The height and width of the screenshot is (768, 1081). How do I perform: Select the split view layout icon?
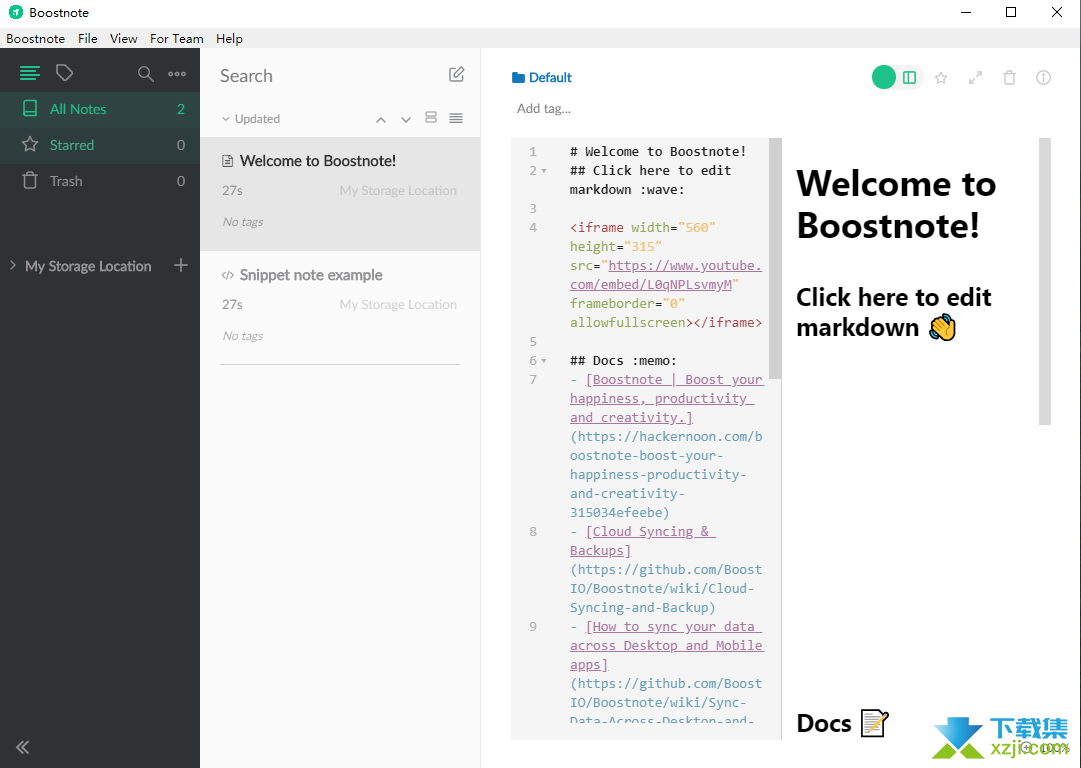(909, 77)
